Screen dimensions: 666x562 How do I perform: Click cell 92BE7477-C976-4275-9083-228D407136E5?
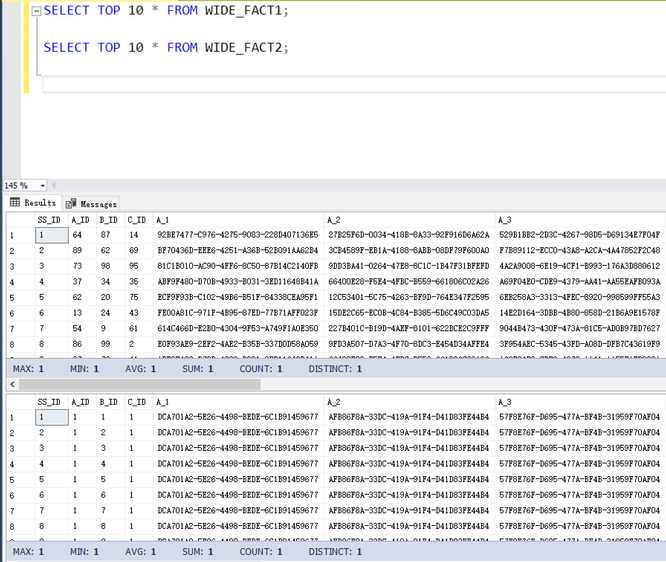point(238,235)
